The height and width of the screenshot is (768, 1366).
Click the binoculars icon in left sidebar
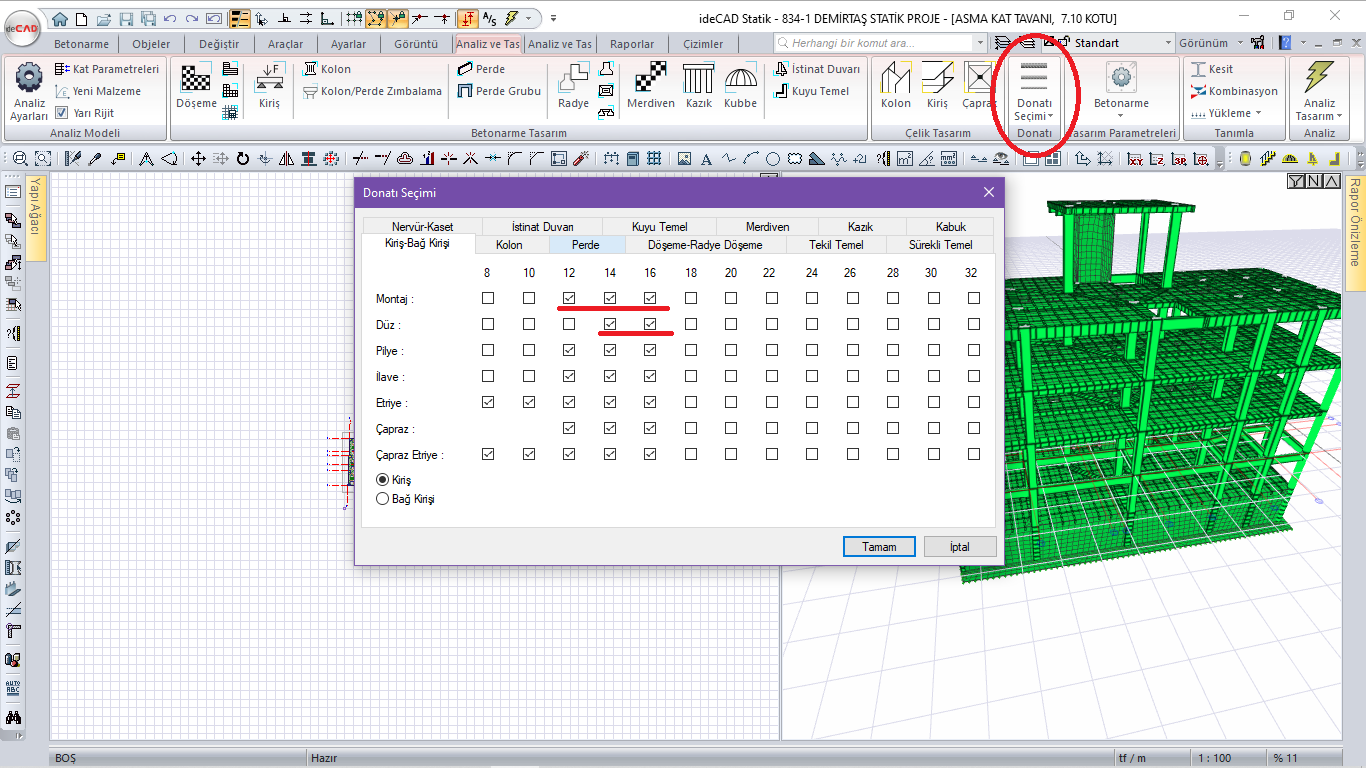tap(13, 717)
